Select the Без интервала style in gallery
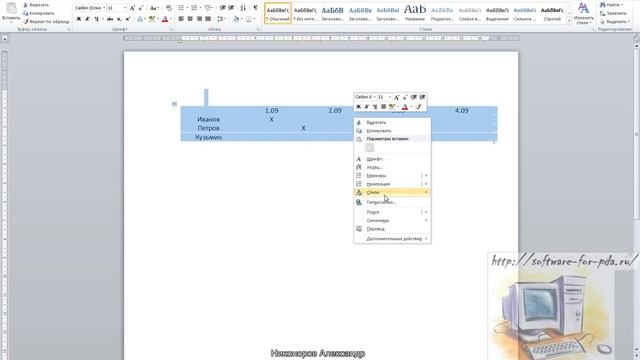Image resolution: width=640 pixels, height=360 pixels. [305, 13]
